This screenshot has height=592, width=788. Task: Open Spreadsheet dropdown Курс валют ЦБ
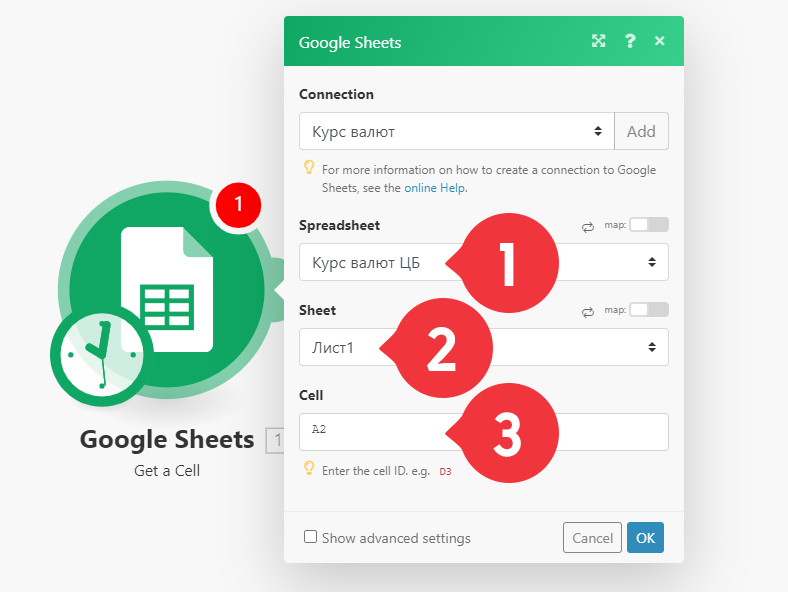click(484, 262)
